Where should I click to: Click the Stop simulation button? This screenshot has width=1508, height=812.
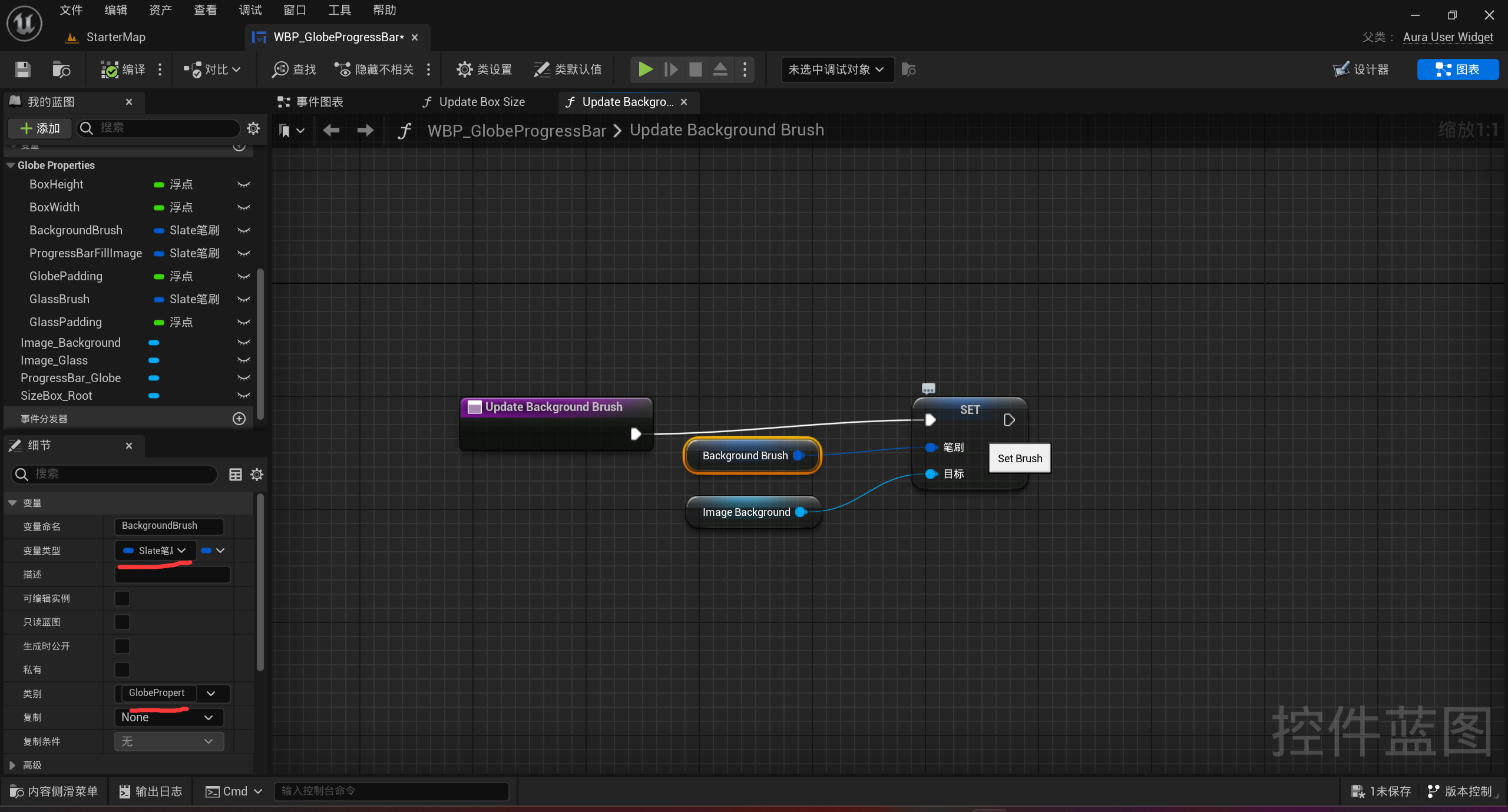pos(696,69)
